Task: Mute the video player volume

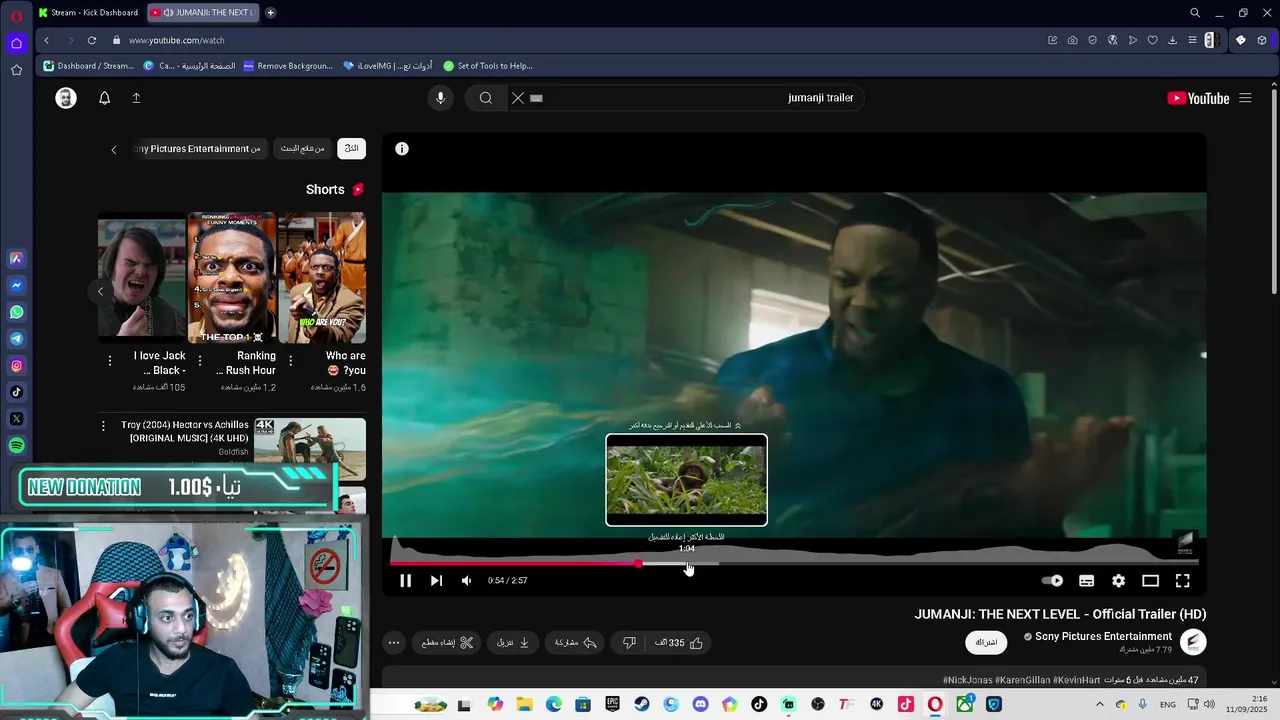Action: 466,581
